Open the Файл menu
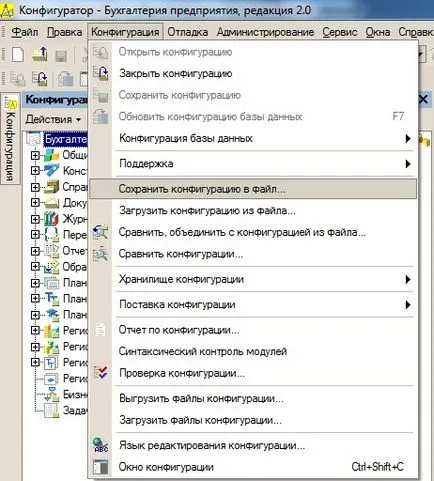Screen dimensions: 434x481 pyautogui.click(x=24, y=32)
